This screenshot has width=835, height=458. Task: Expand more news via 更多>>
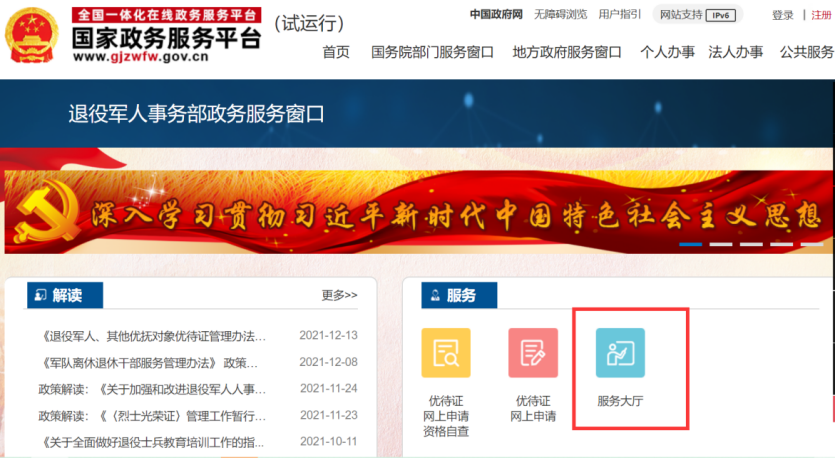pos(339,295)
